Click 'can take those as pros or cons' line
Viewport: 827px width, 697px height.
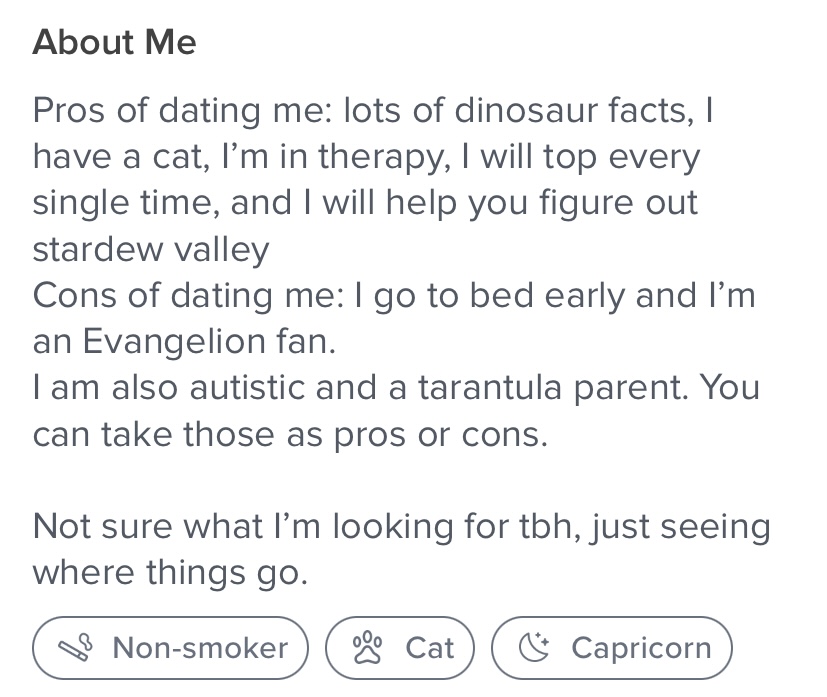(x=291, y=434)
